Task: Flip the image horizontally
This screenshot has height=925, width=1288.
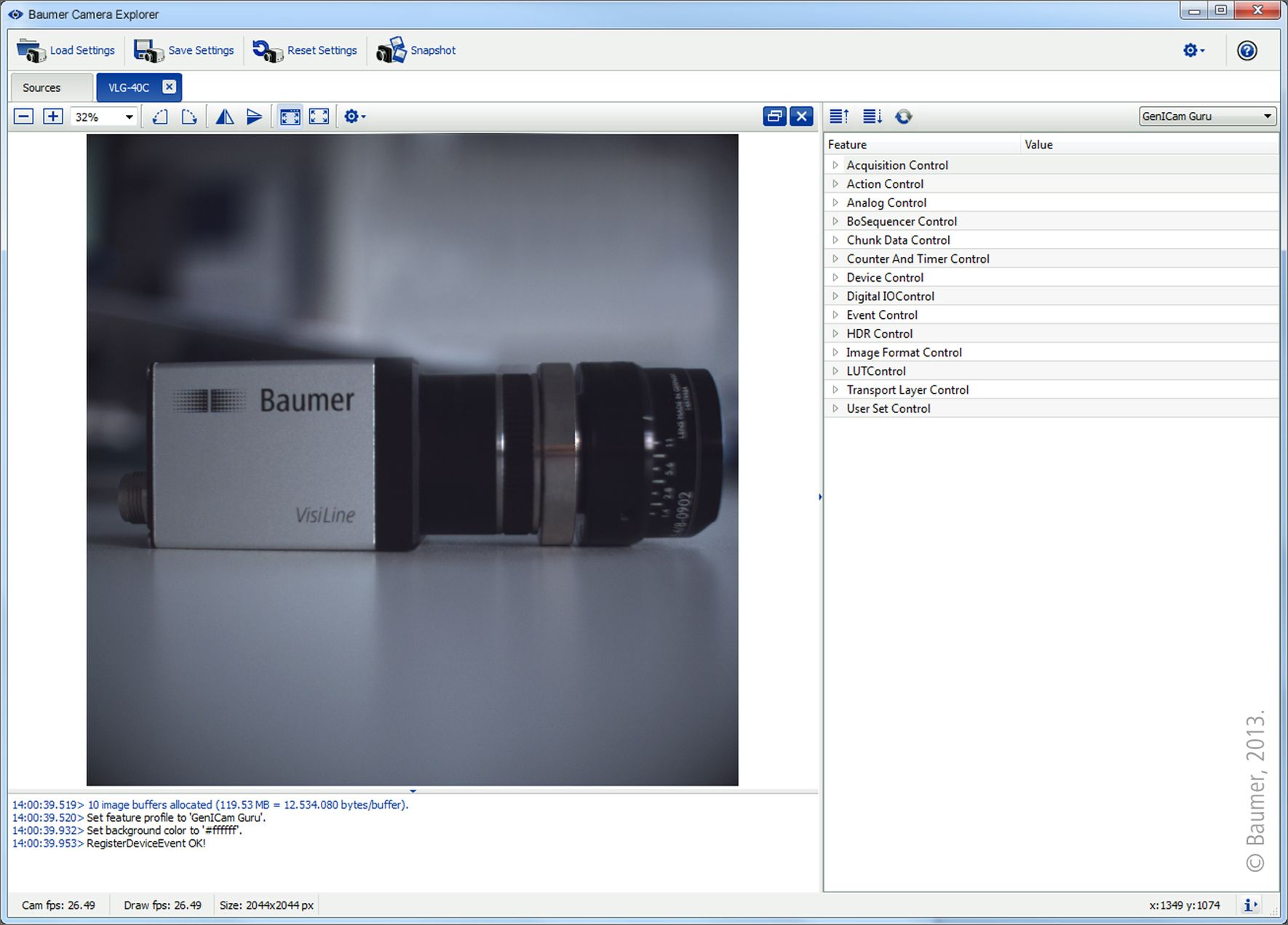Action: pos(225,116)
